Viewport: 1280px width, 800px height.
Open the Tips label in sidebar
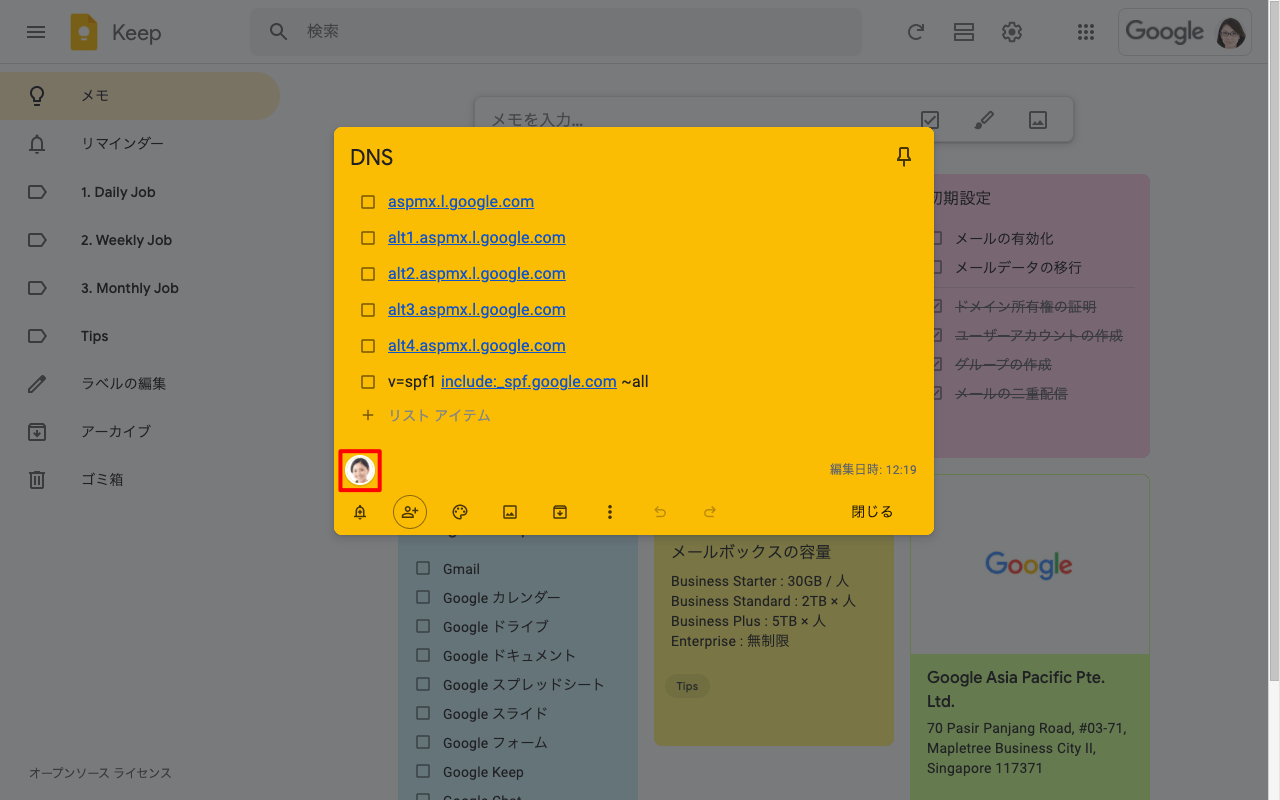140,336
